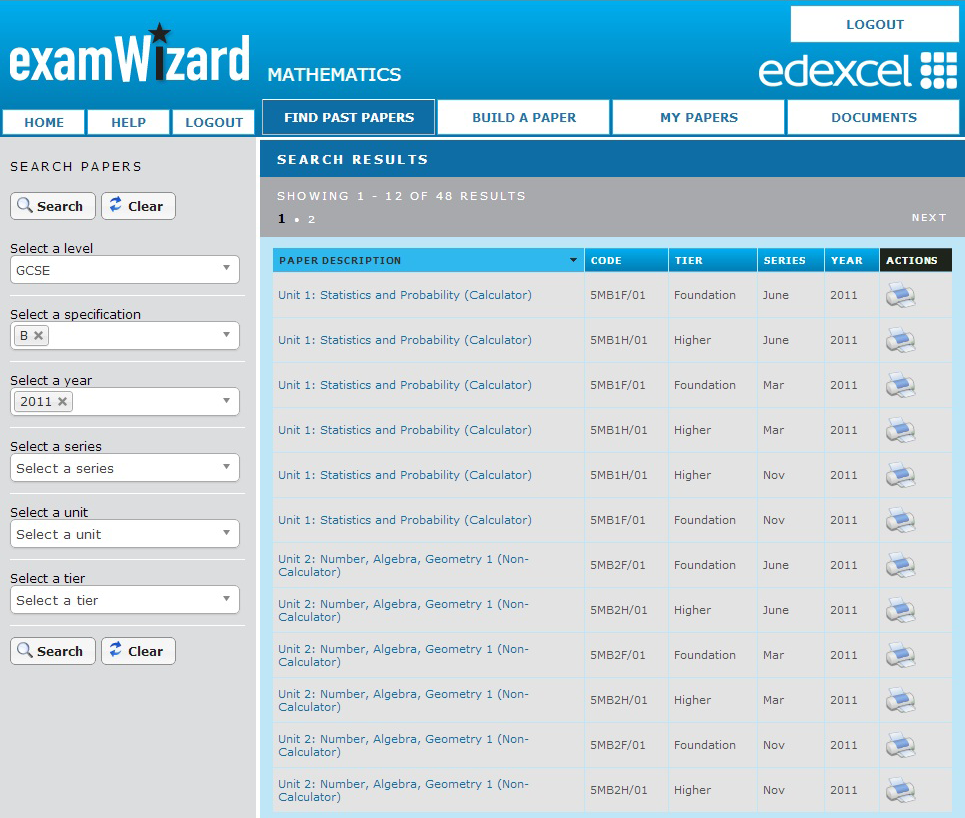Expand the Select a series dropdown

click(125, 468)
